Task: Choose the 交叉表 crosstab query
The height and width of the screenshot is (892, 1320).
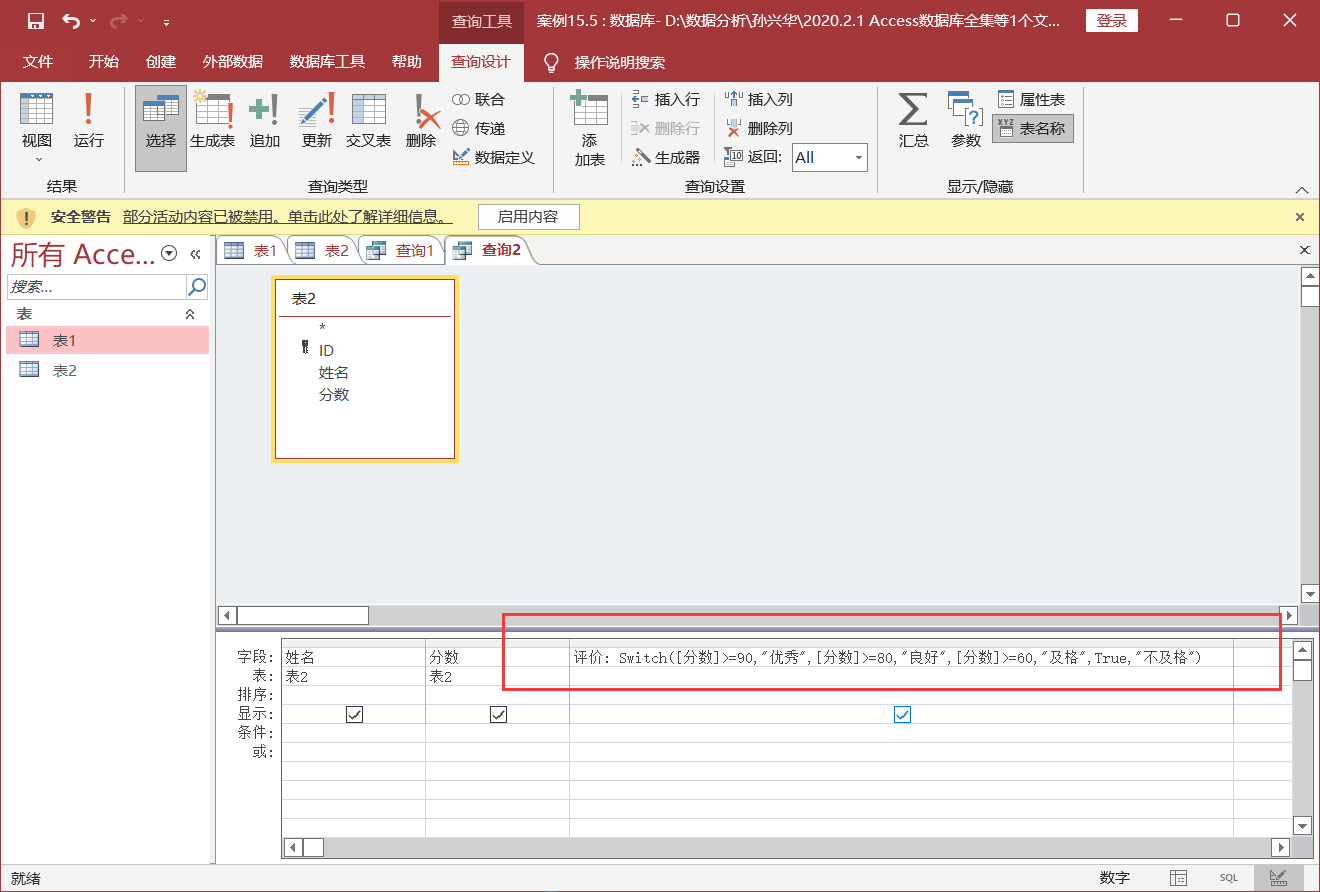Action: [x=369, y=120]
